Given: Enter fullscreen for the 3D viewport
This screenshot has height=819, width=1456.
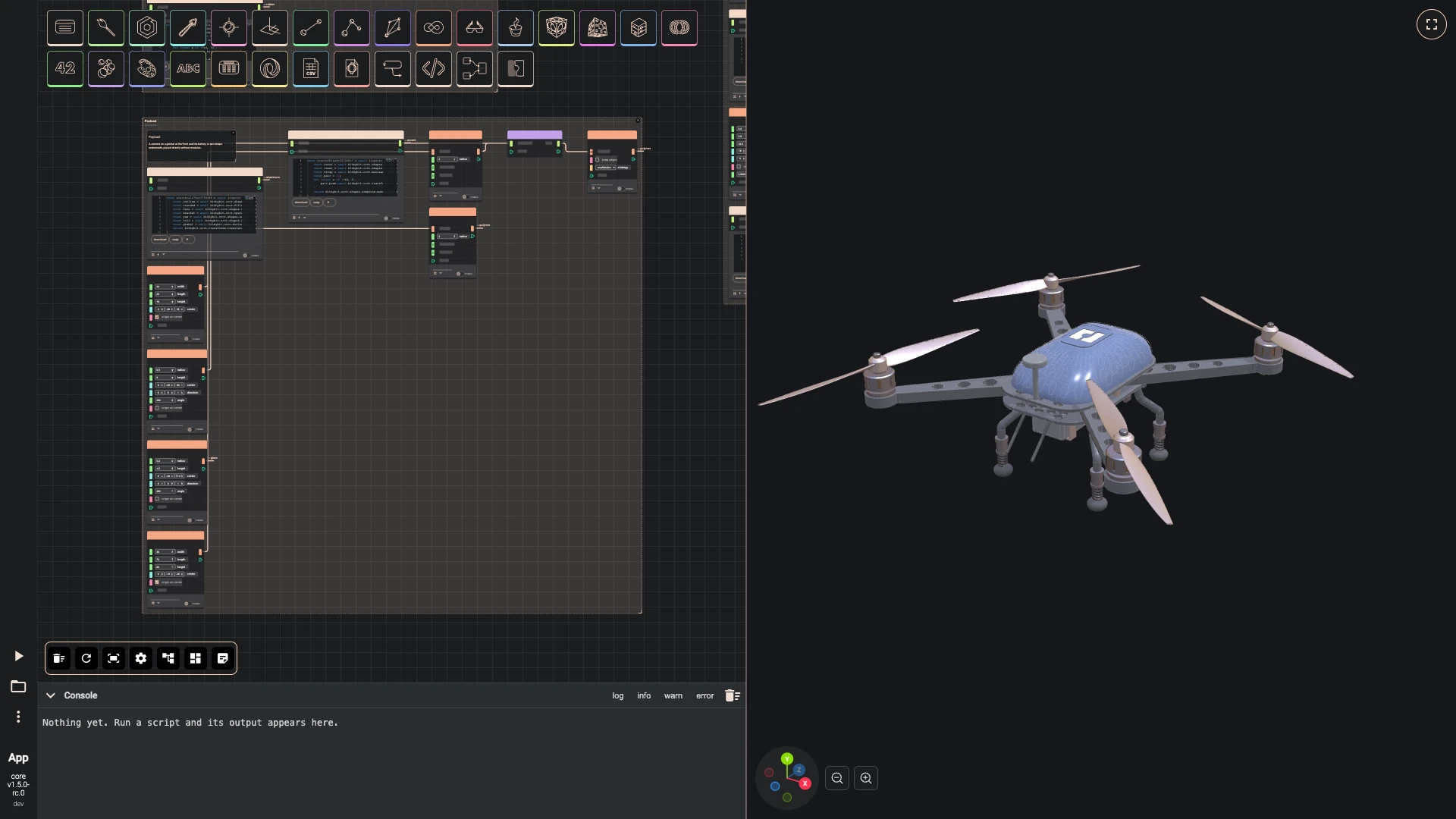Looking at the screenshot, I should point(1432,24).
